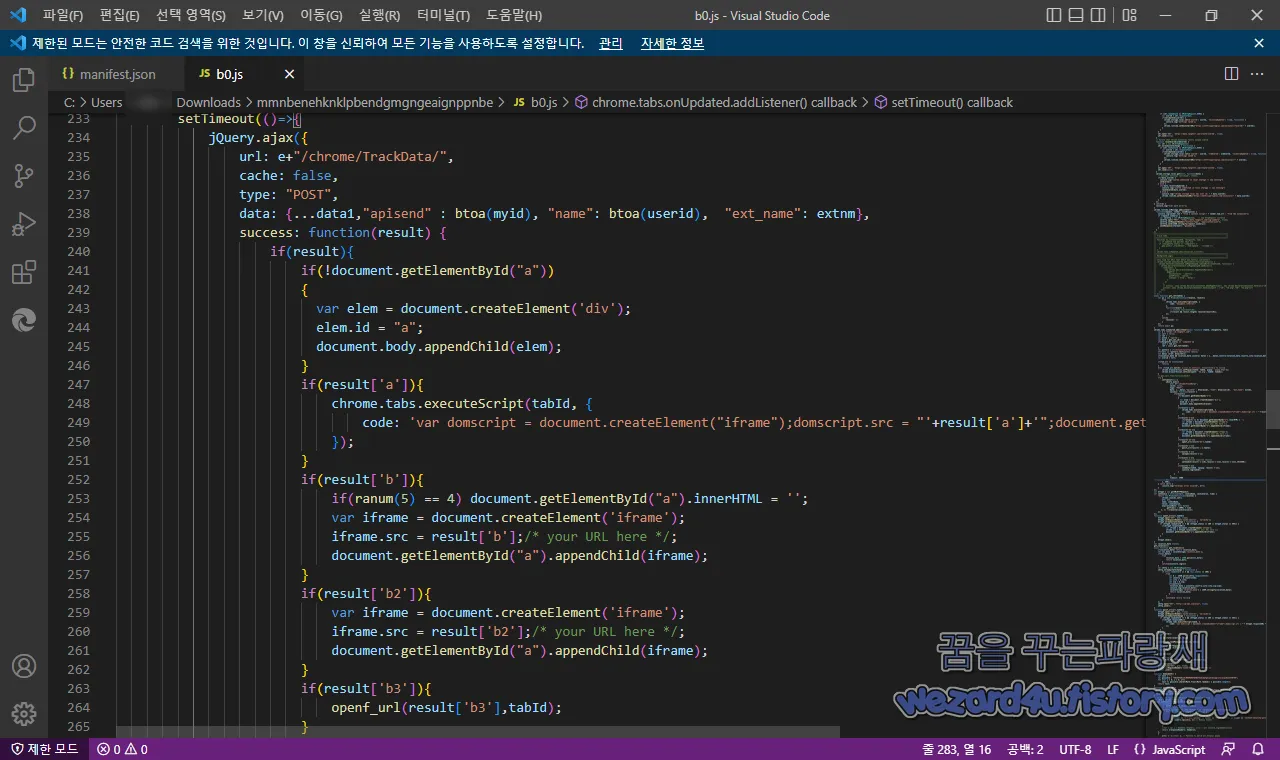1280x760 pixels.
Task: Click the vertical scrollbar thumb of the editor
Action: [1273, 409]
